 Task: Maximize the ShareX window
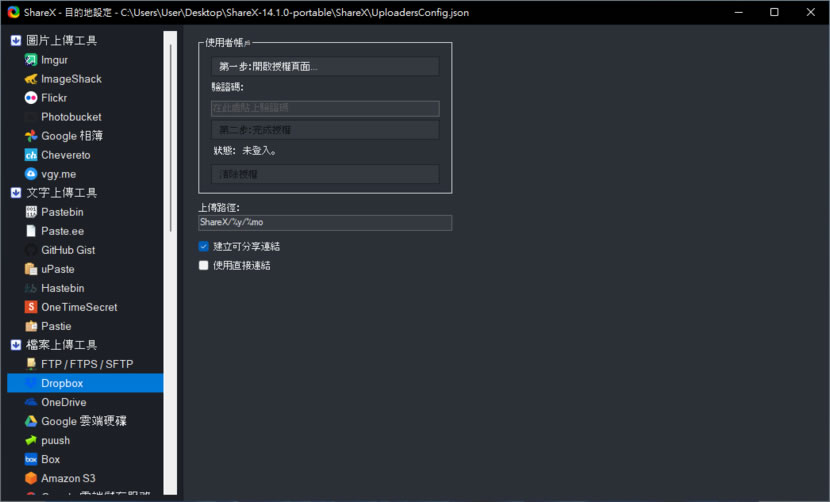point(774,12)
